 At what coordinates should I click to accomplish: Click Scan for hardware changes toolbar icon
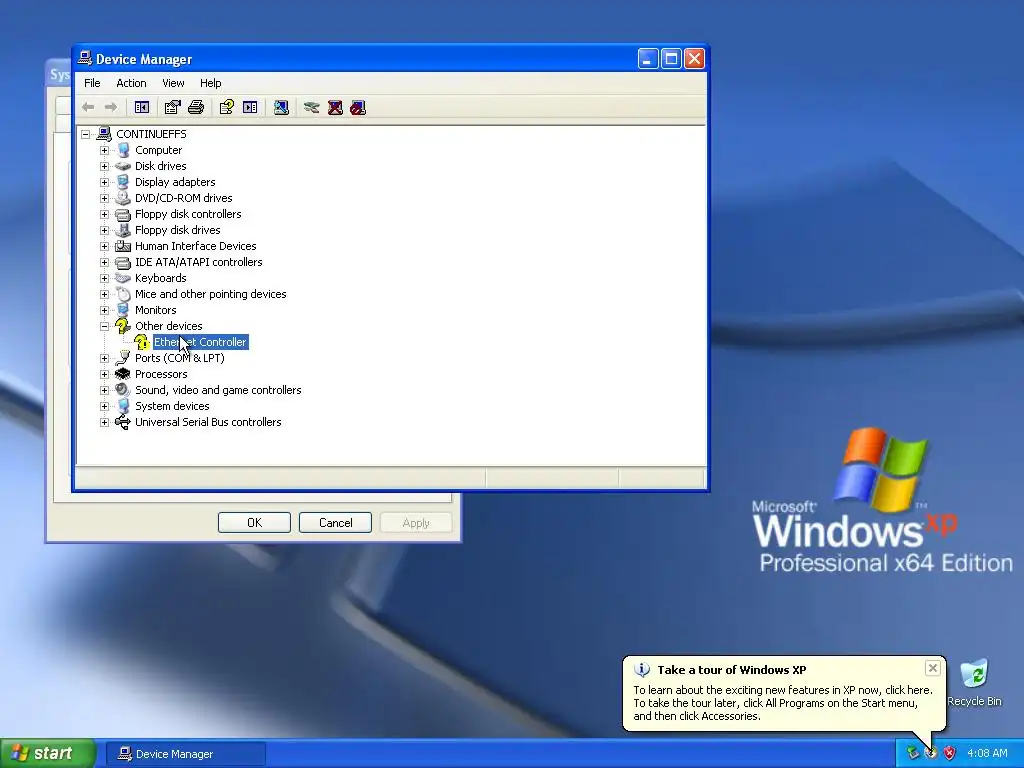(x=281, y=107)
